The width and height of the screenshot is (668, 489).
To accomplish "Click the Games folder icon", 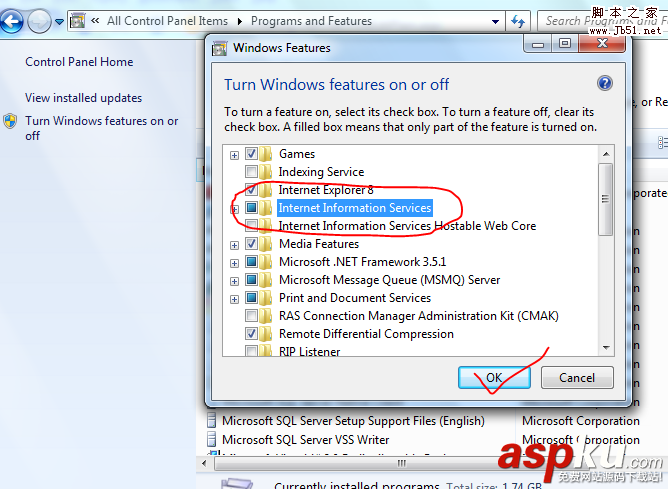I will click(265, 154).
